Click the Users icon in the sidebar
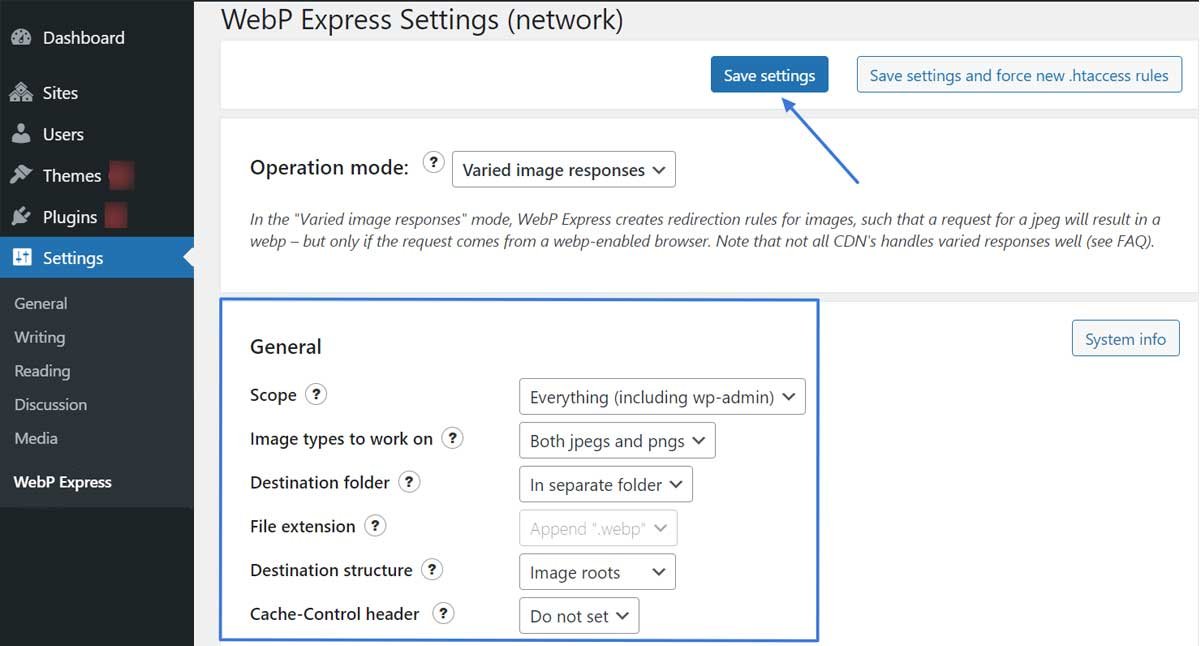Image resolution: width=1200 pixels, height=646 pixels. (22, 134)
